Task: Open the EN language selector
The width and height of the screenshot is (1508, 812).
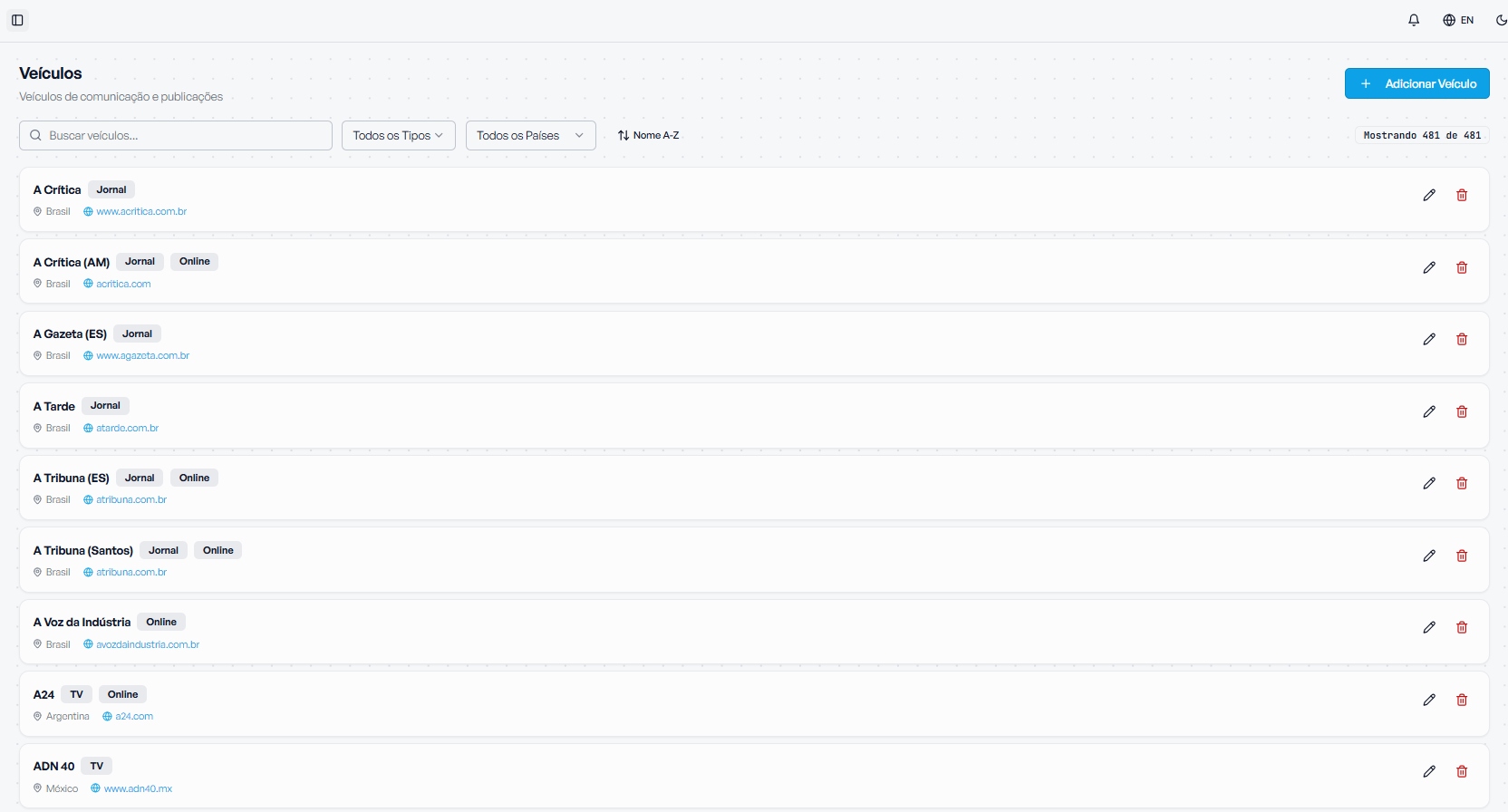Action: pyautogui.click(x=1458, y=20)
